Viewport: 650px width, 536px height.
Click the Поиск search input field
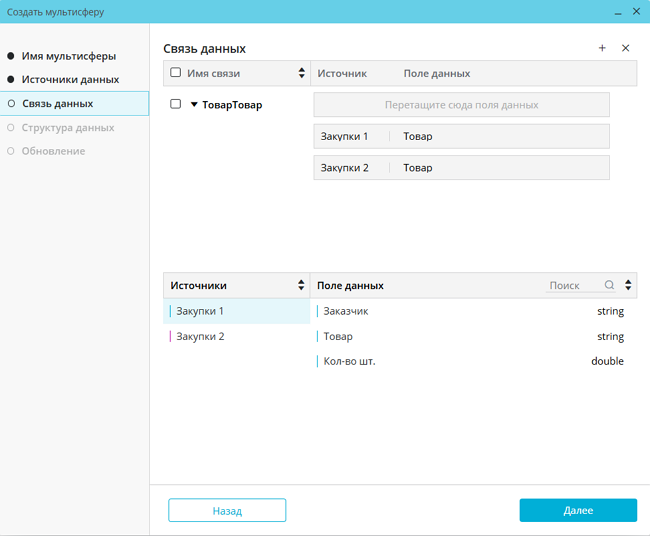[574, 285]
